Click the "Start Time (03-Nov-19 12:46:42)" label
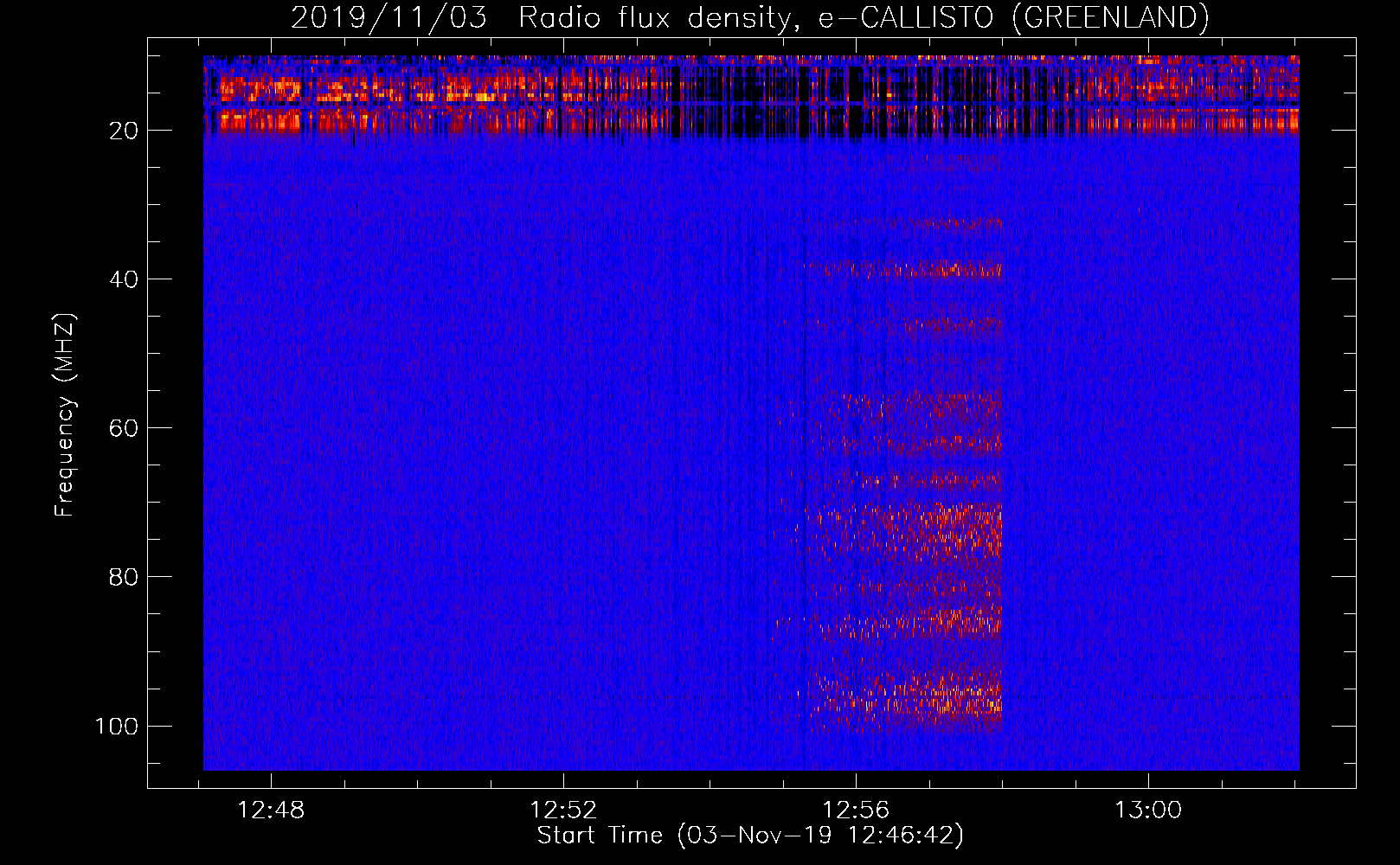 coord(750,836)
